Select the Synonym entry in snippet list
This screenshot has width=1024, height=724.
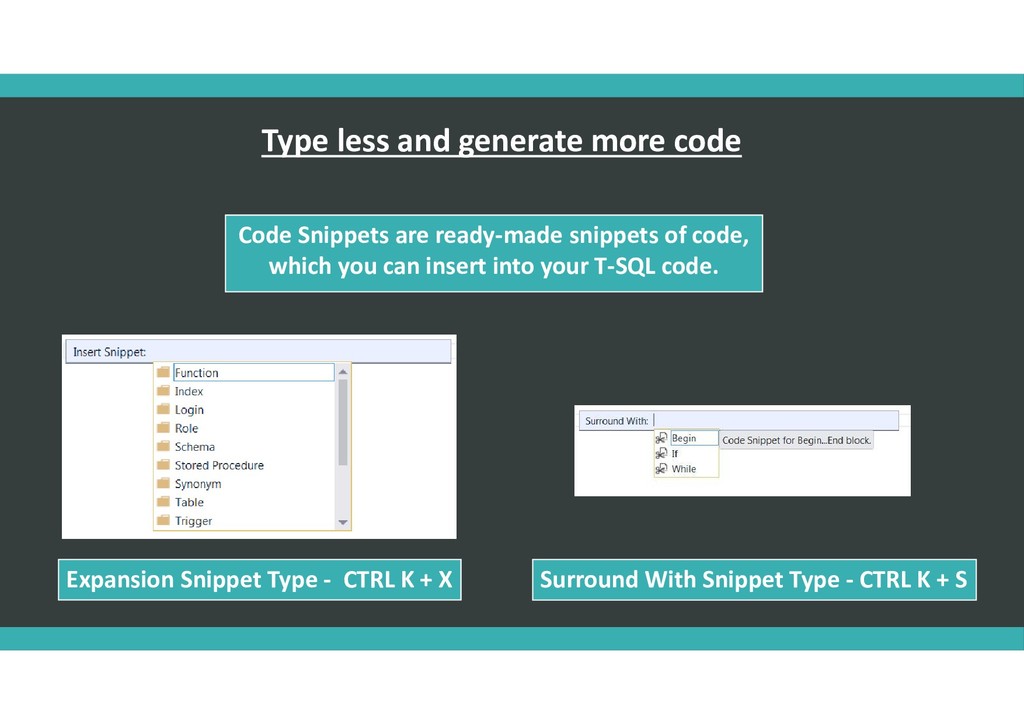pos(198,484)
